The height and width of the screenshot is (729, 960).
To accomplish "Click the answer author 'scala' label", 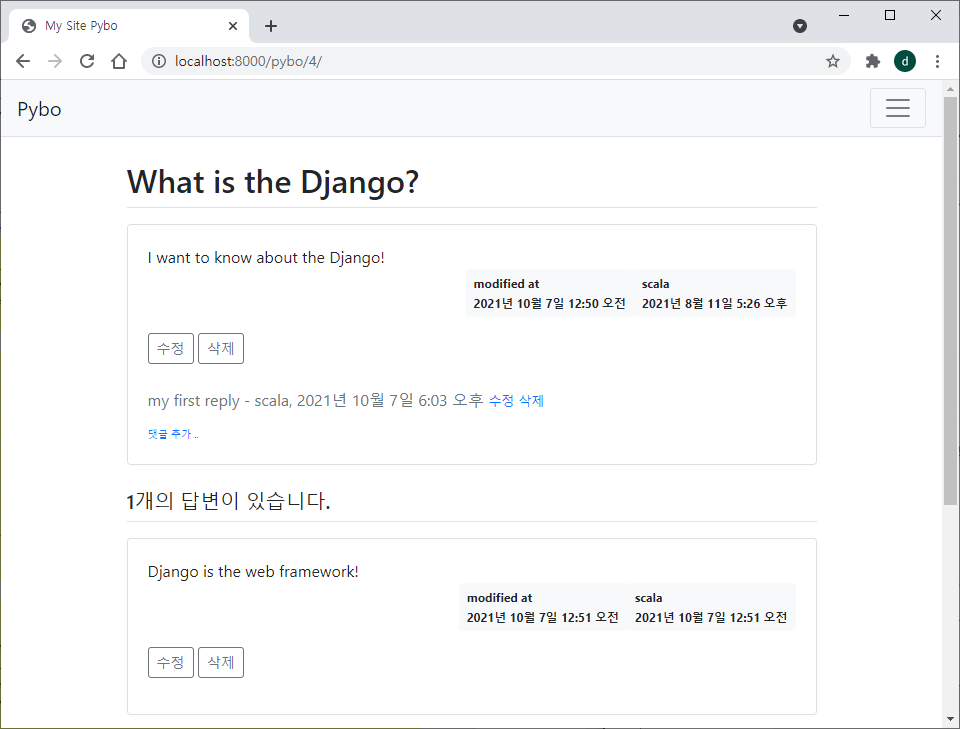I will click(x=648, y=598).
